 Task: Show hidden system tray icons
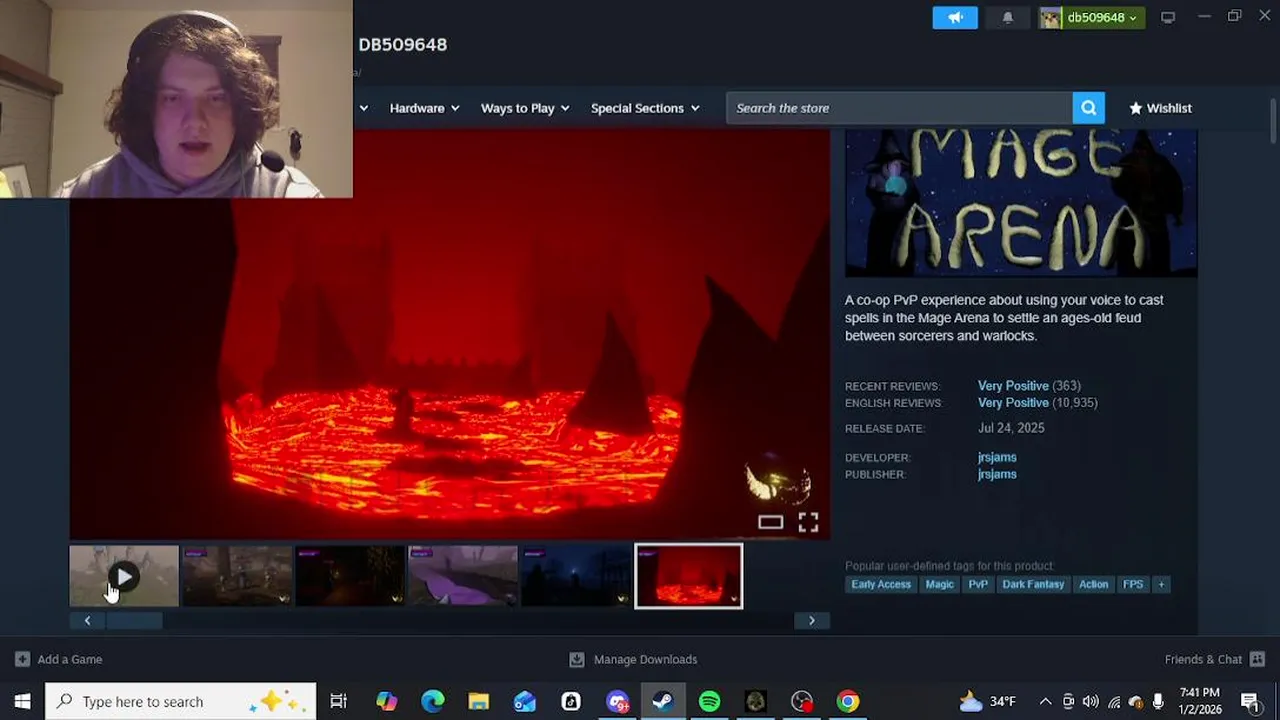[x=1045, y=701]
